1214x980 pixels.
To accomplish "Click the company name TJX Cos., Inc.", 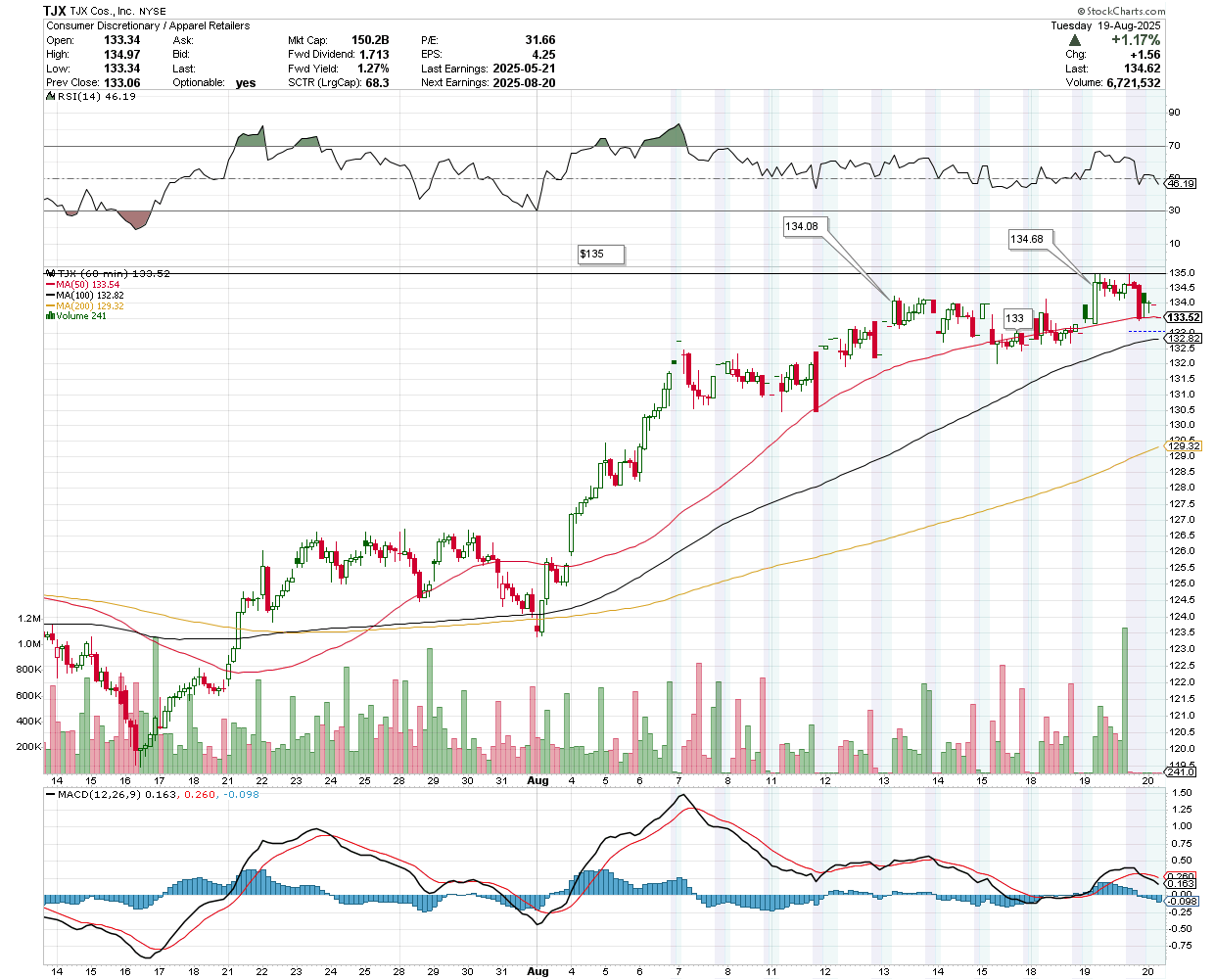I will (103, 11).
